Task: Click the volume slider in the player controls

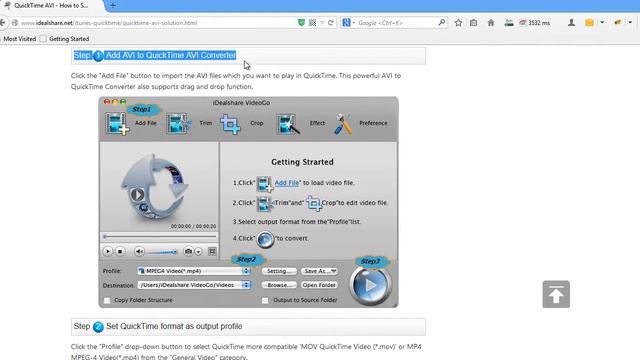Action: (162, 252)
